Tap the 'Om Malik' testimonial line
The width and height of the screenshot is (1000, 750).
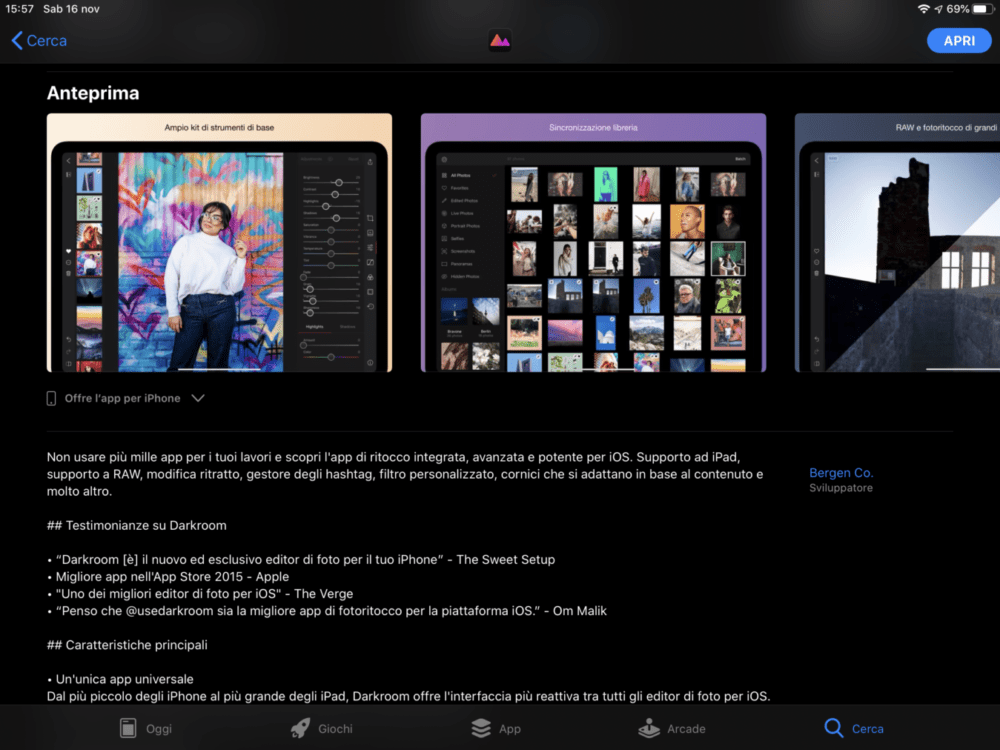click(x=327, y=611)
